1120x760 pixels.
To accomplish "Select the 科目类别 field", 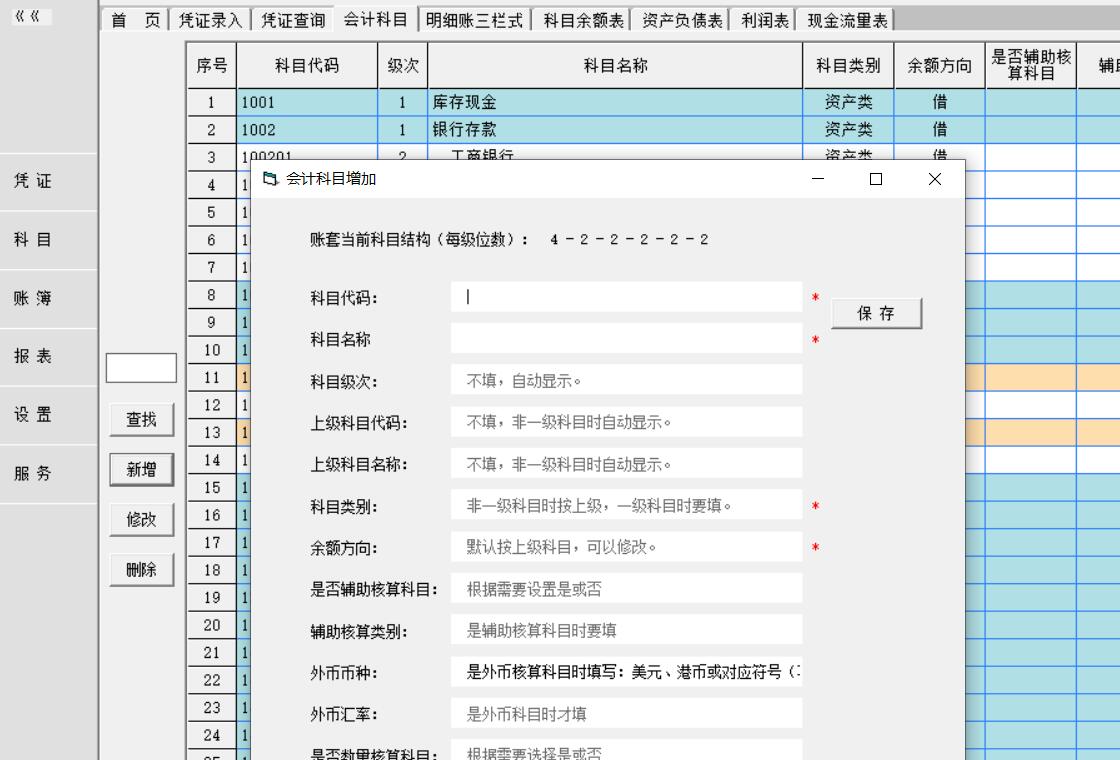I will 626,506.
